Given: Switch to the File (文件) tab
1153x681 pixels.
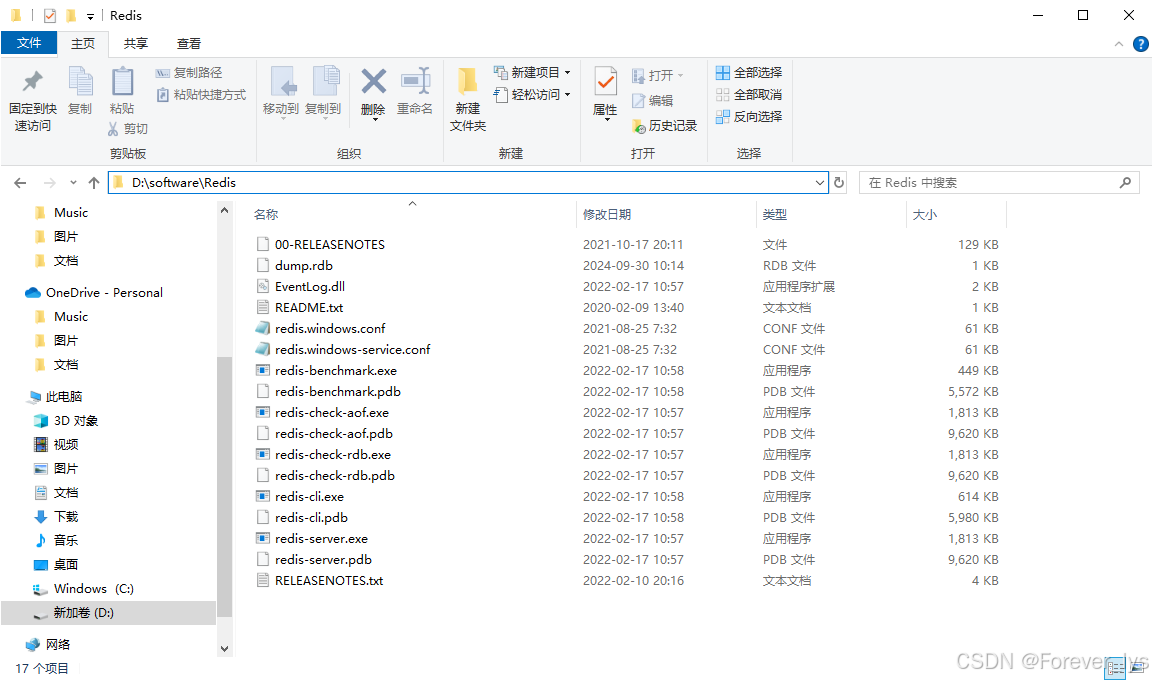Looking at the screenshot, I should tap(29, 43).
